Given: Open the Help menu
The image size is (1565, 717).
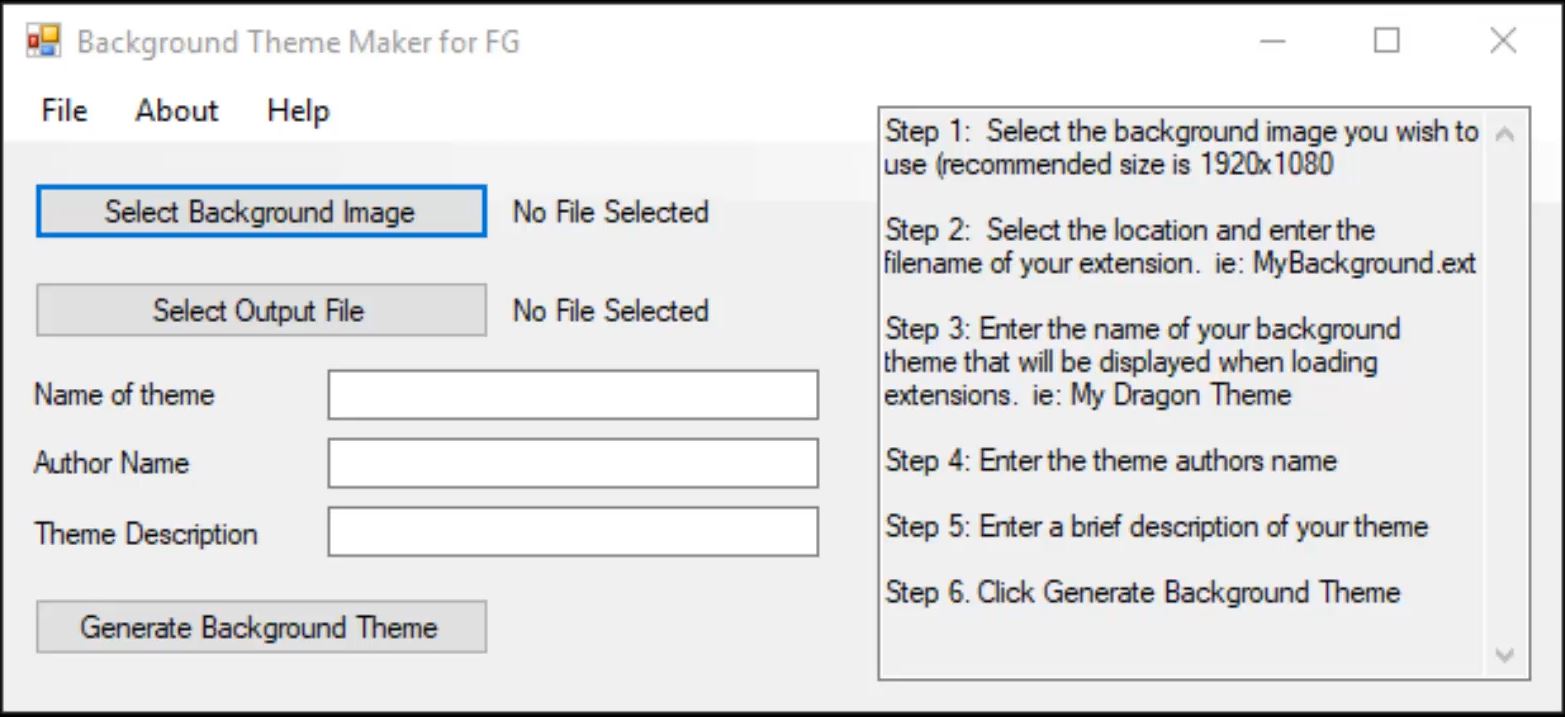Looking at the screenshot, I should click(x=298, y=110).
